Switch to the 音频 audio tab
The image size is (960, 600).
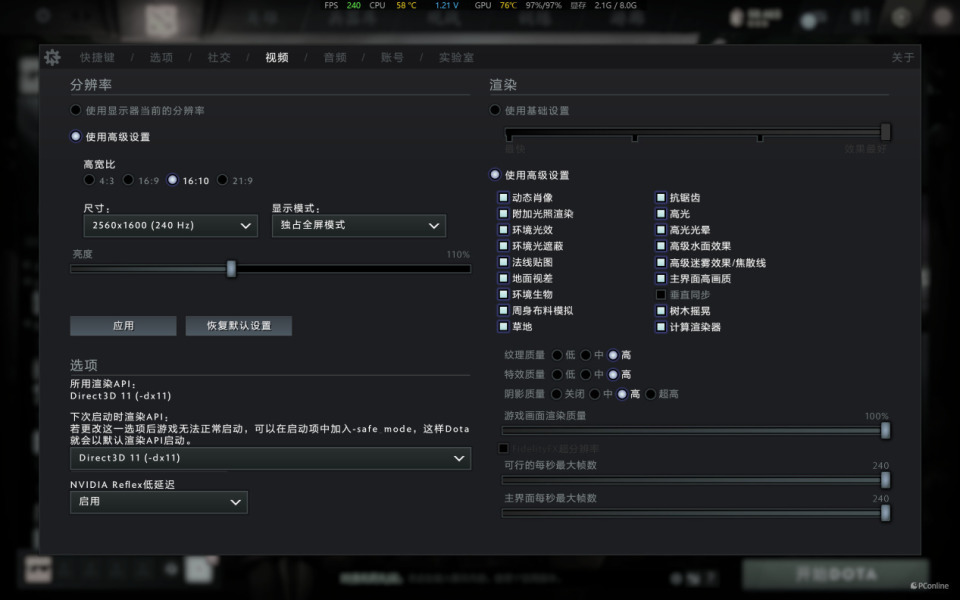click(x=334, y=57)
